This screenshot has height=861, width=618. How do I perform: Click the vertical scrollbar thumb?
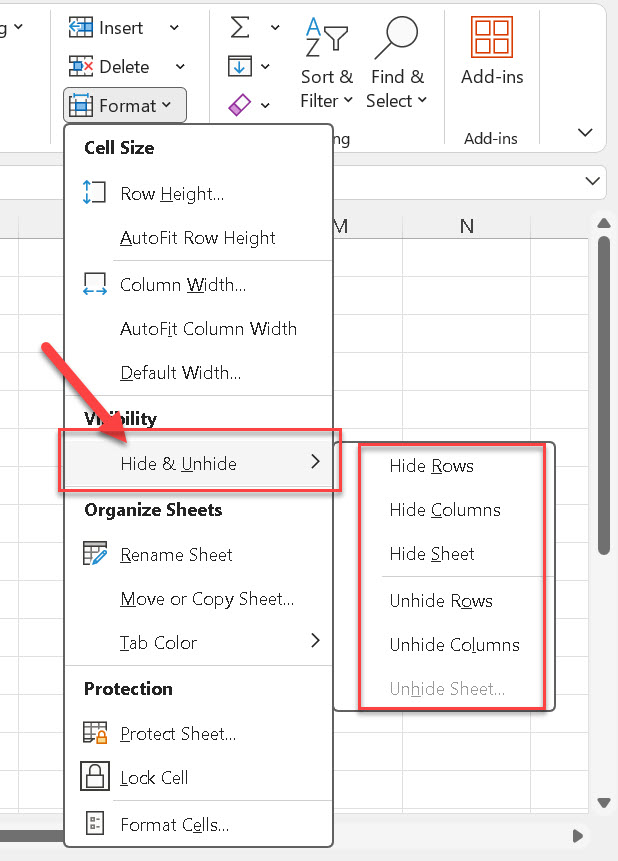point(604,395)
